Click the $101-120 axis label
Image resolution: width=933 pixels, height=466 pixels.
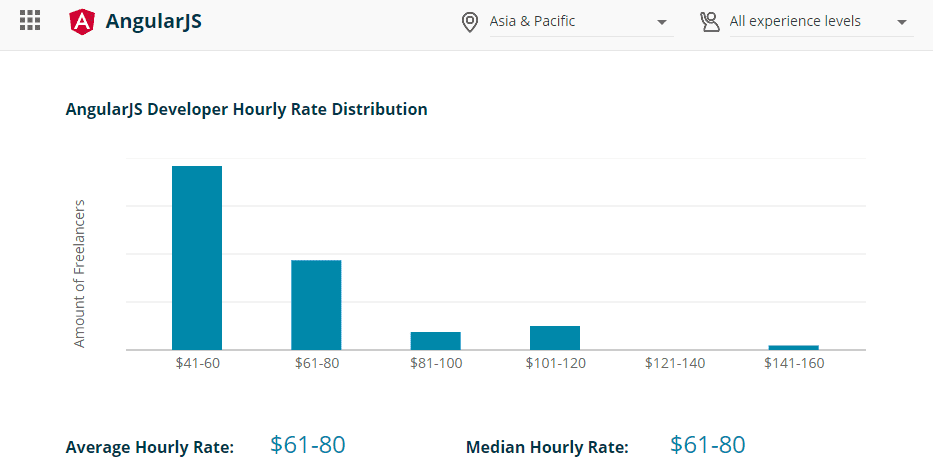[x=556, y=363]
